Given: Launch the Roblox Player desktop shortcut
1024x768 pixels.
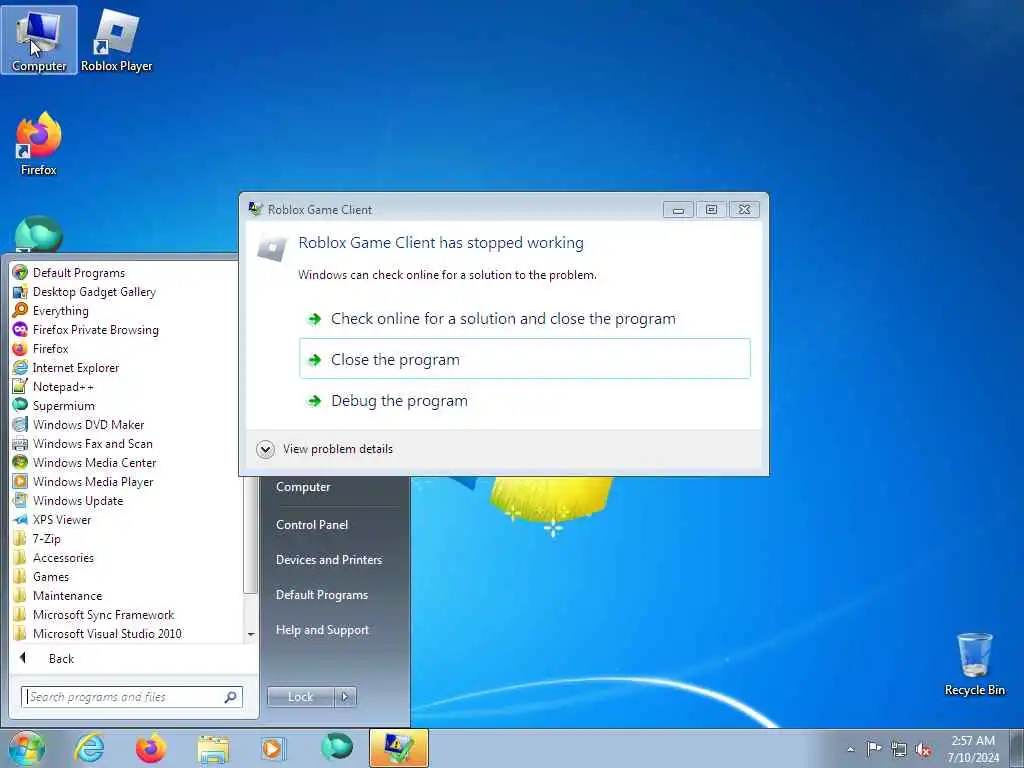Looking at the screenshot, I should pyautogui.click(x=116, y=40).
